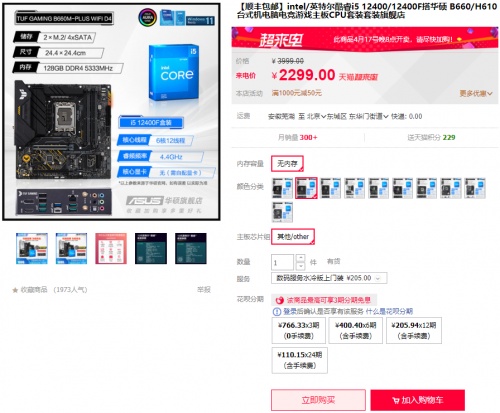Click the blue info icon before 登录后确认

[x=277, y=312]
